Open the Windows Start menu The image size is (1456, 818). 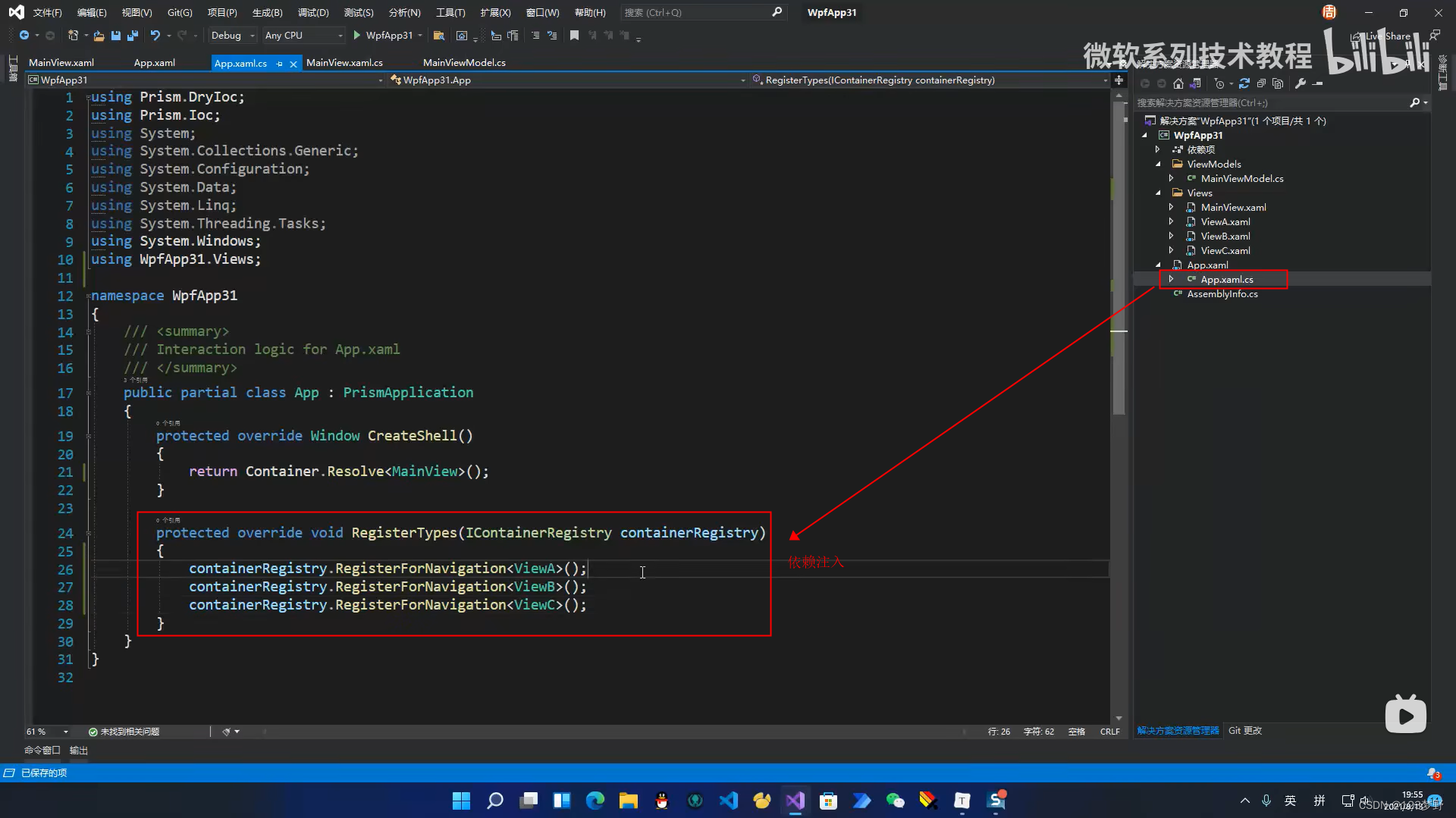click(x=461, y=801)
